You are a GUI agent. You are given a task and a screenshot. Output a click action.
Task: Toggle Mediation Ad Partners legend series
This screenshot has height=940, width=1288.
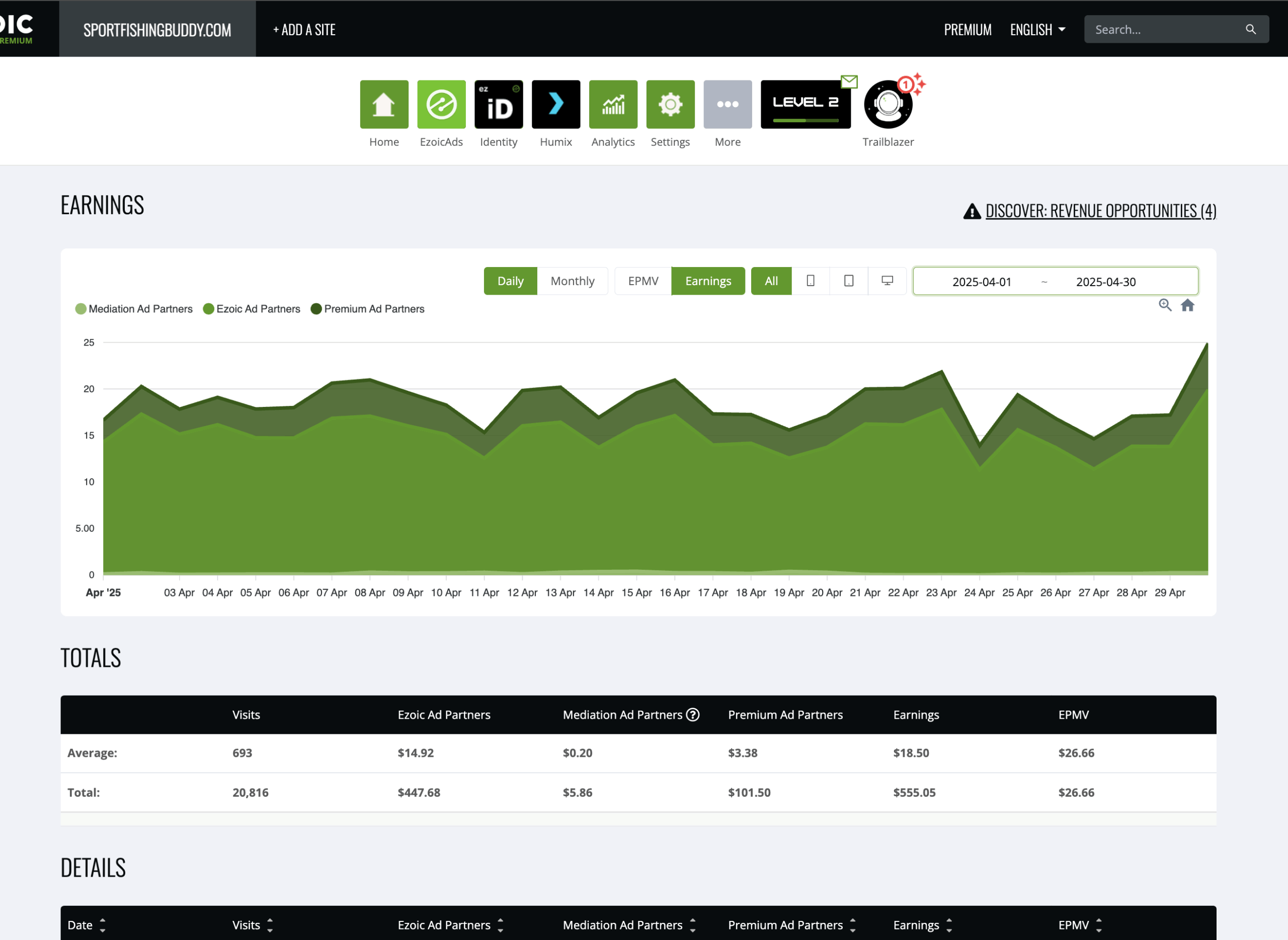pos(134,309)
